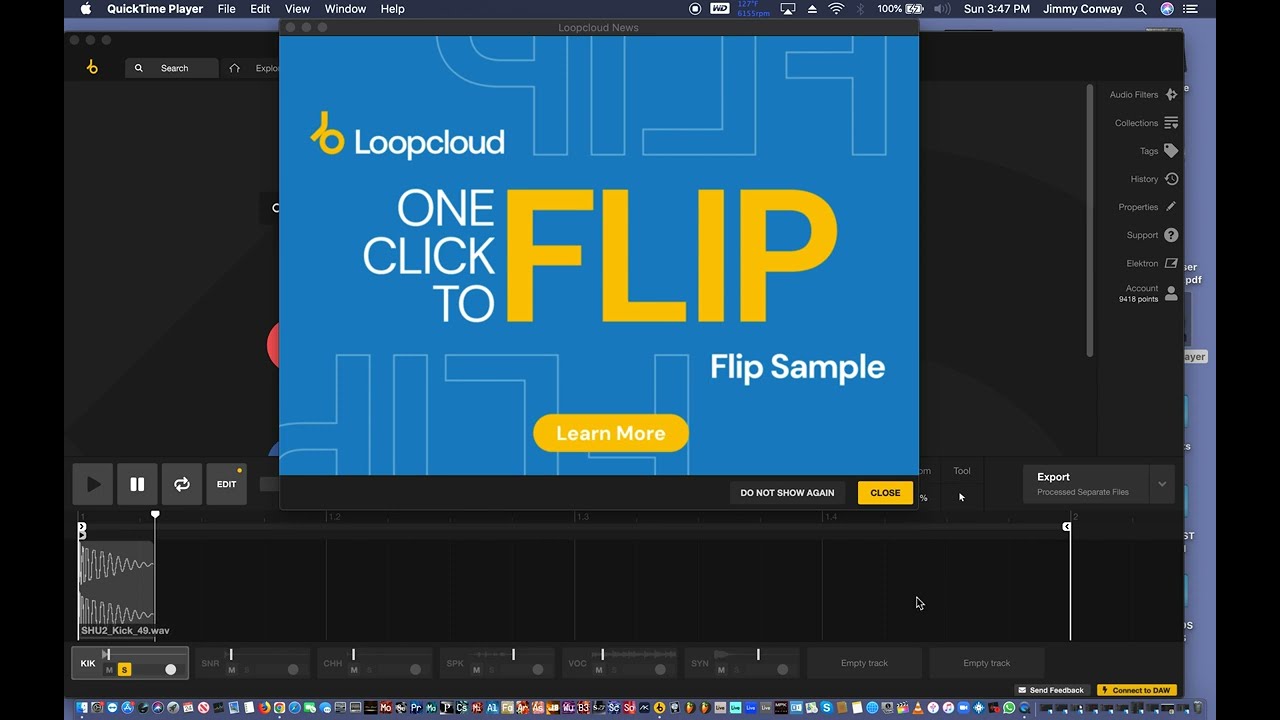Select the second Empty track slot
The image size is (1280, 720).
pyautogui.click(x=986, y=663)
